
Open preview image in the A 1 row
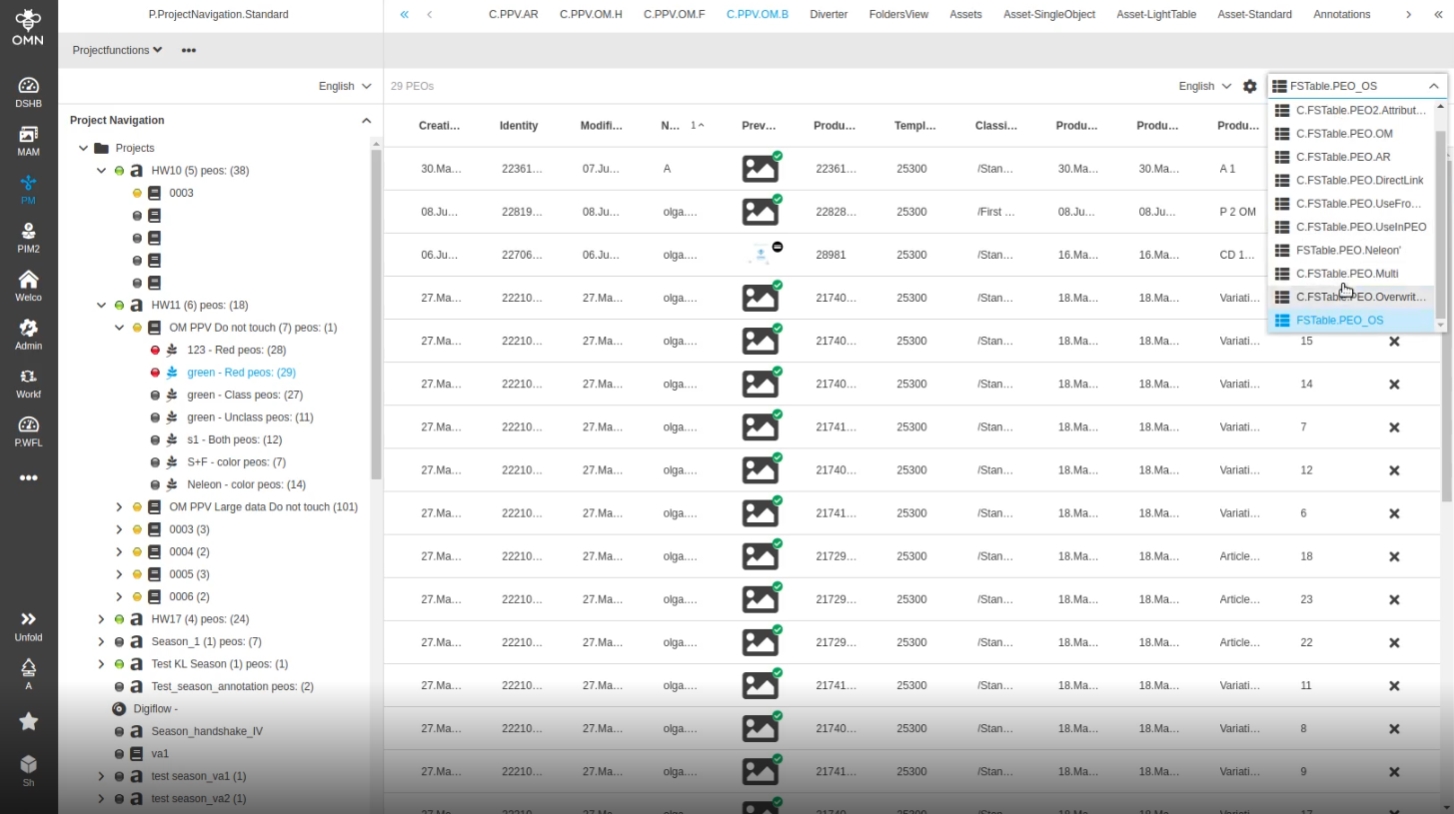point(761,168)
